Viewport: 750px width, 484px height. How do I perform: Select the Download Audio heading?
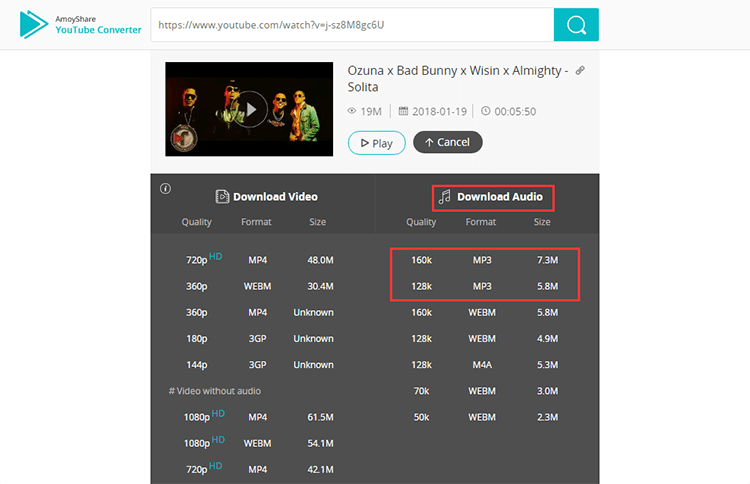500,197
